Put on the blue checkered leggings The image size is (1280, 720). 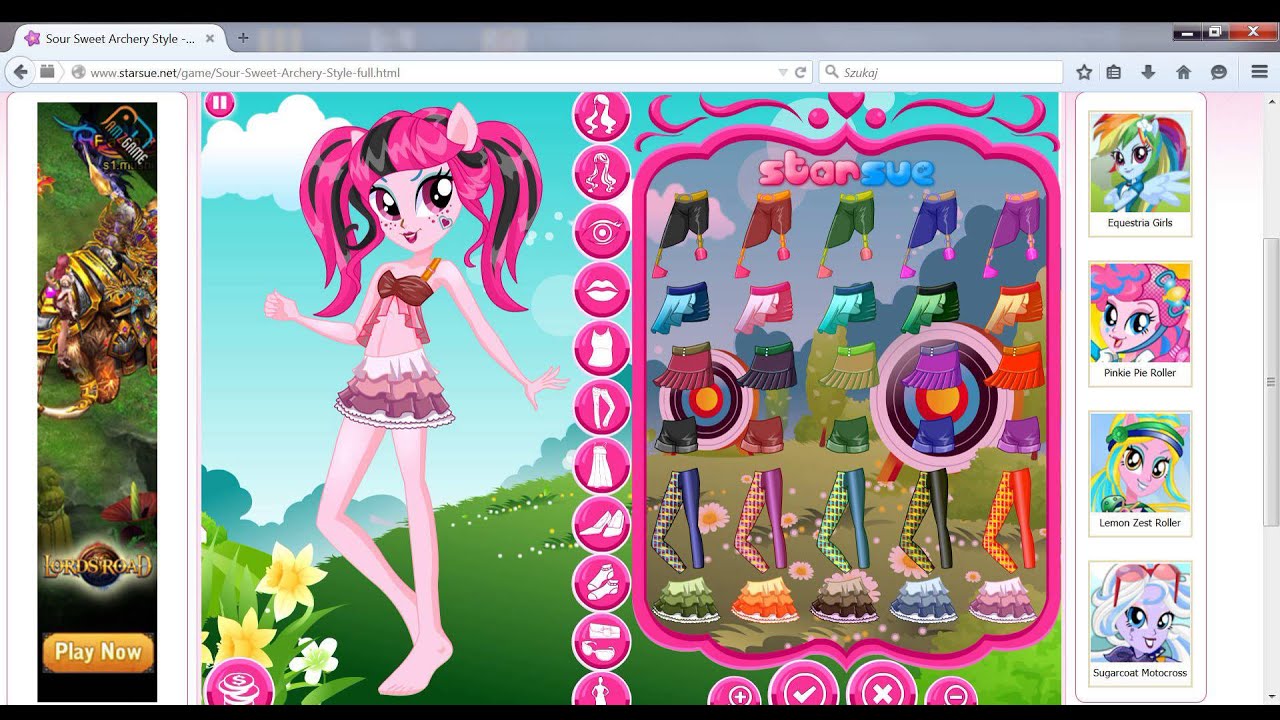[677, 519]
